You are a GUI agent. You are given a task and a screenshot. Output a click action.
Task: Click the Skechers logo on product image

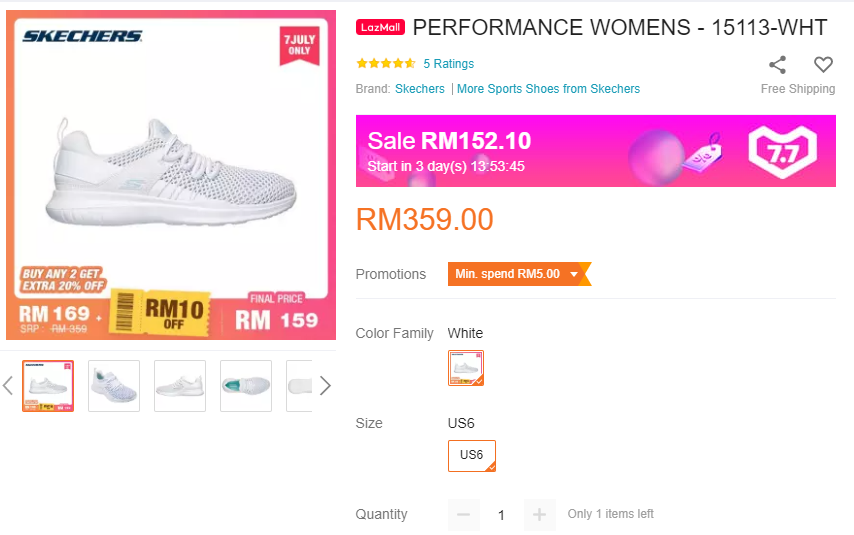coord(82,37)
